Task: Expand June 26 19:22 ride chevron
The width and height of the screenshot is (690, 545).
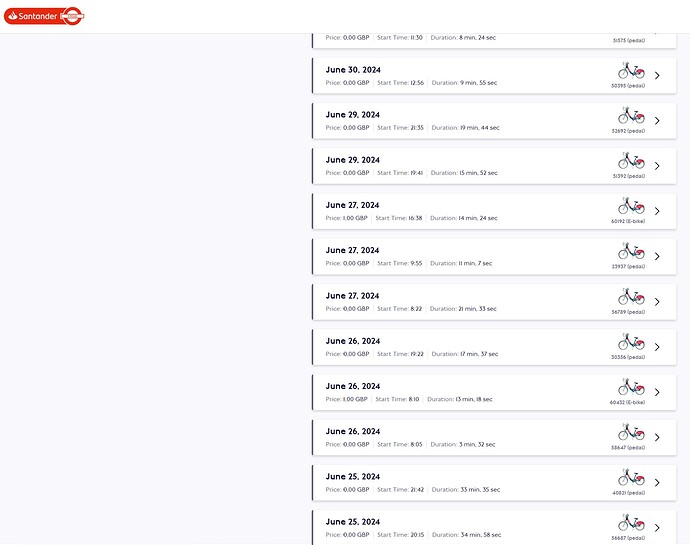Action: coord(657,347)
